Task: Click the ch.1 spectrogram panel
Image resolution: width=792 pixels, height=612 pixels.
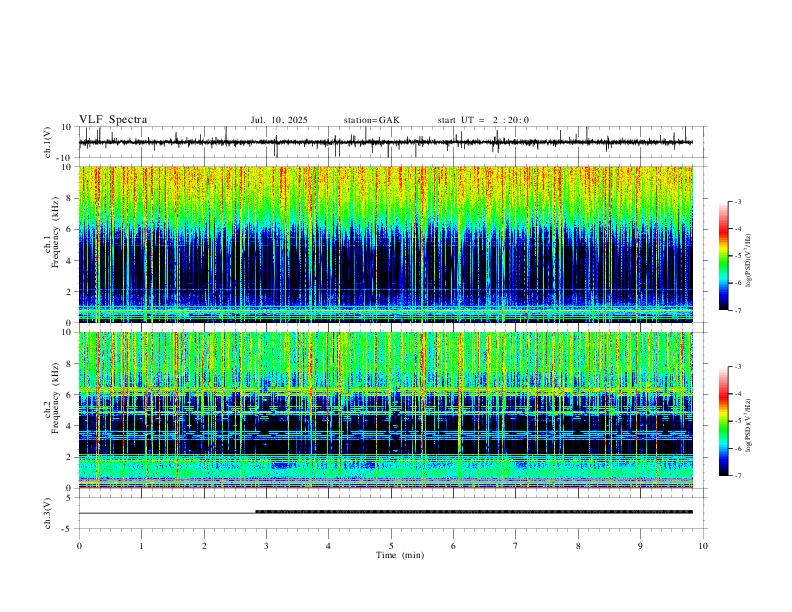Action: coord(386,244)
